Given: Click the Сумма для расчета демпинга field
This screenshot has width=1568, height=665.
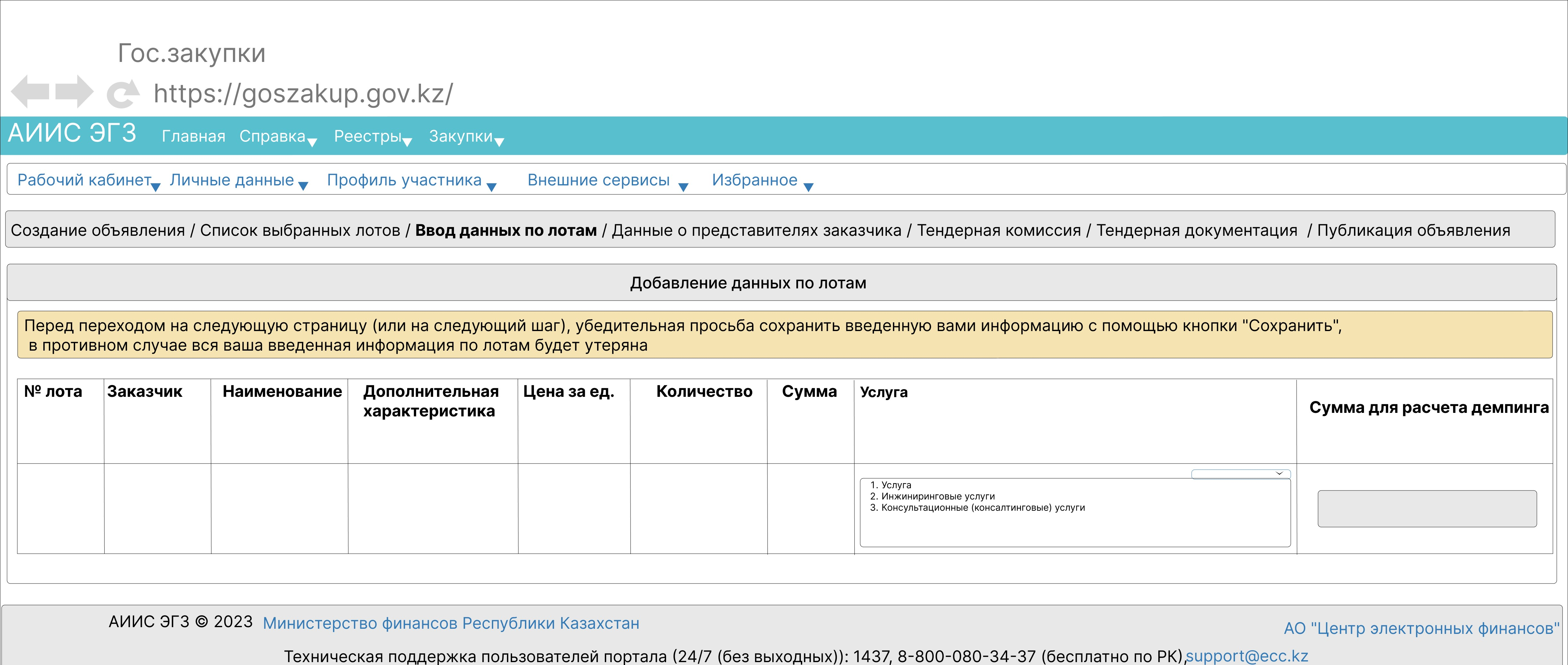Looking at the screenshot, I should click(x=1427, y=509).
